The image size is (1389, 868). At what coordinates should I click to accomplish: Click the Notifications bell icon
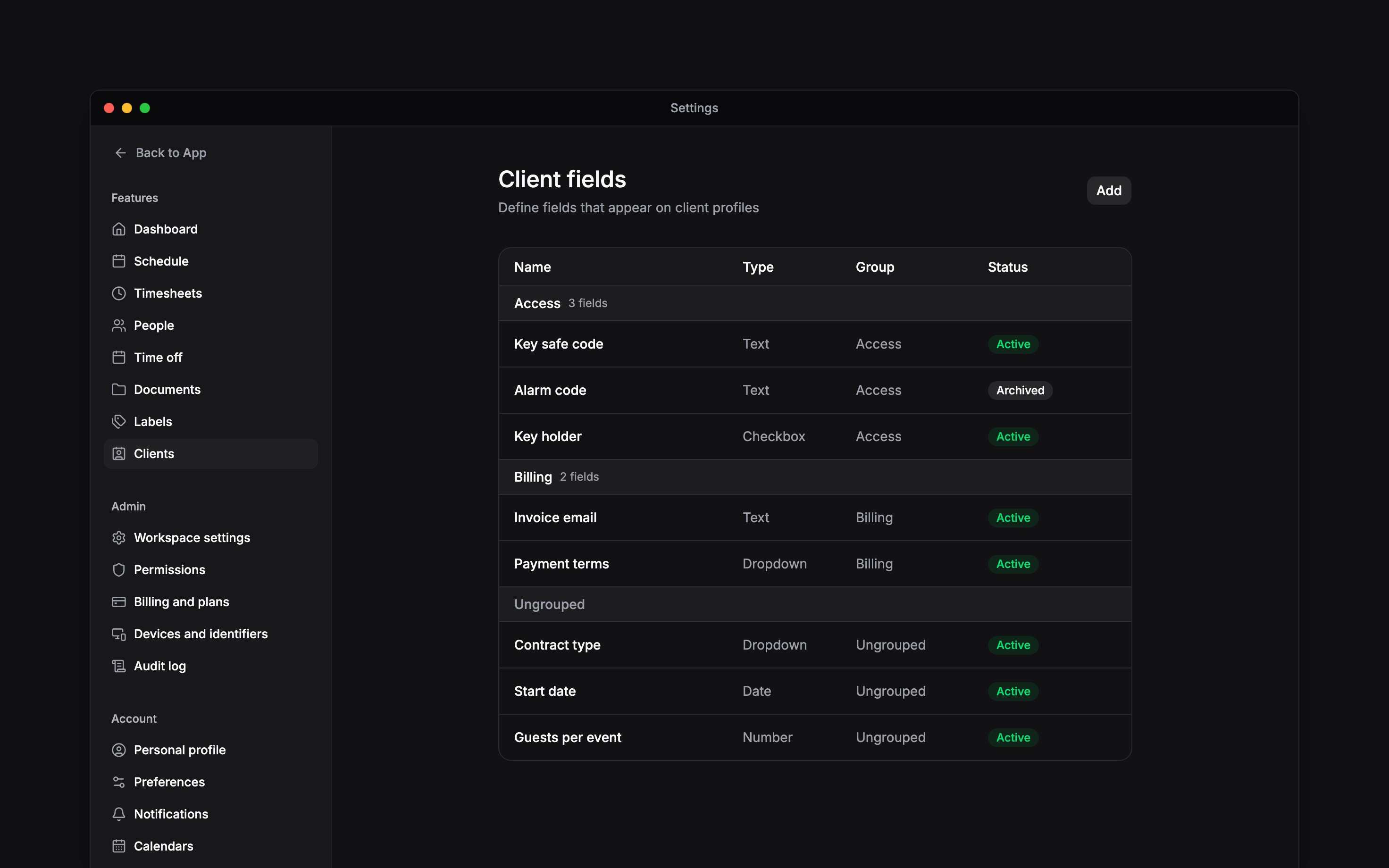[119, 815]
